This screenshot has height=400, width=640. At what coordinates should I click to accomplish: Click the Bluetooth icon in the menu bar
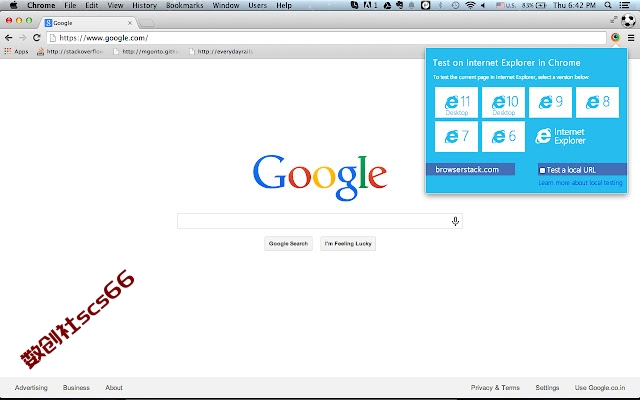440,5
